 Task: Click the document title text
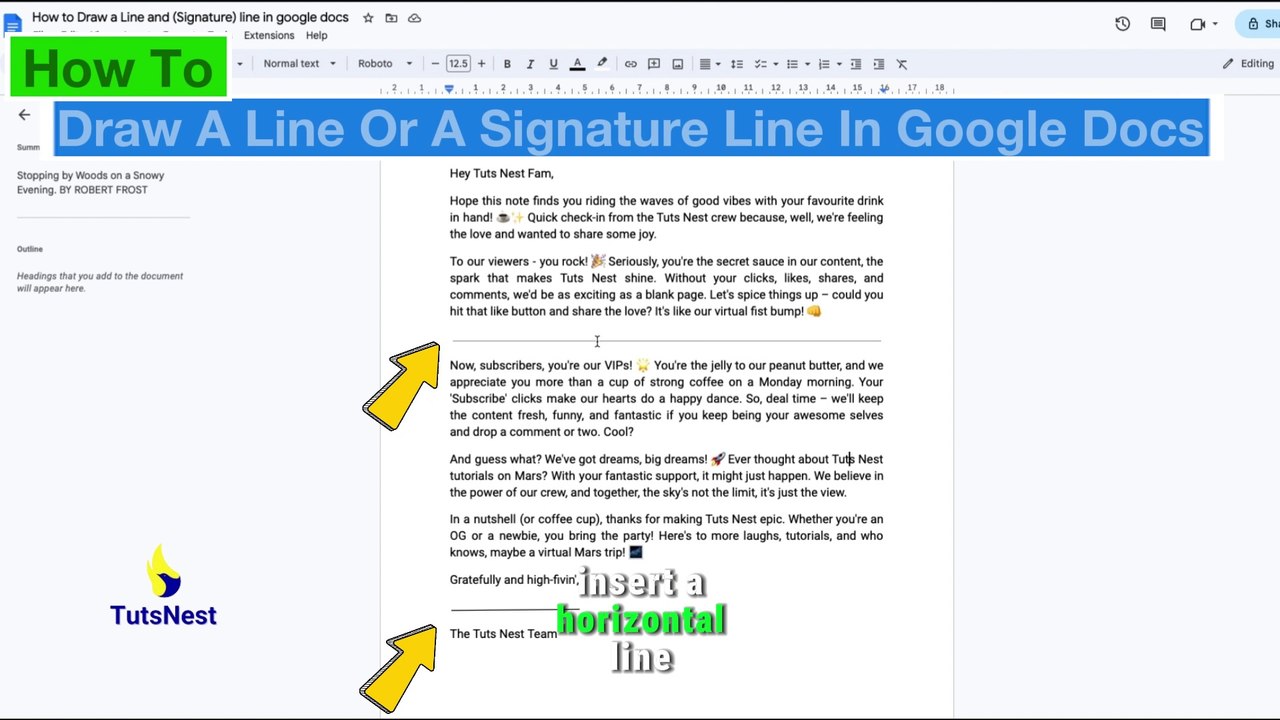pyautogui.click(x=190, y=17)
